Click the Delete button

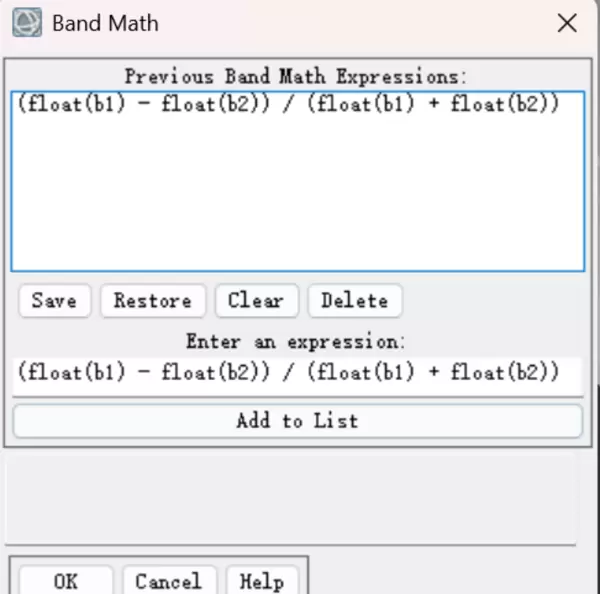click(354, 300)
